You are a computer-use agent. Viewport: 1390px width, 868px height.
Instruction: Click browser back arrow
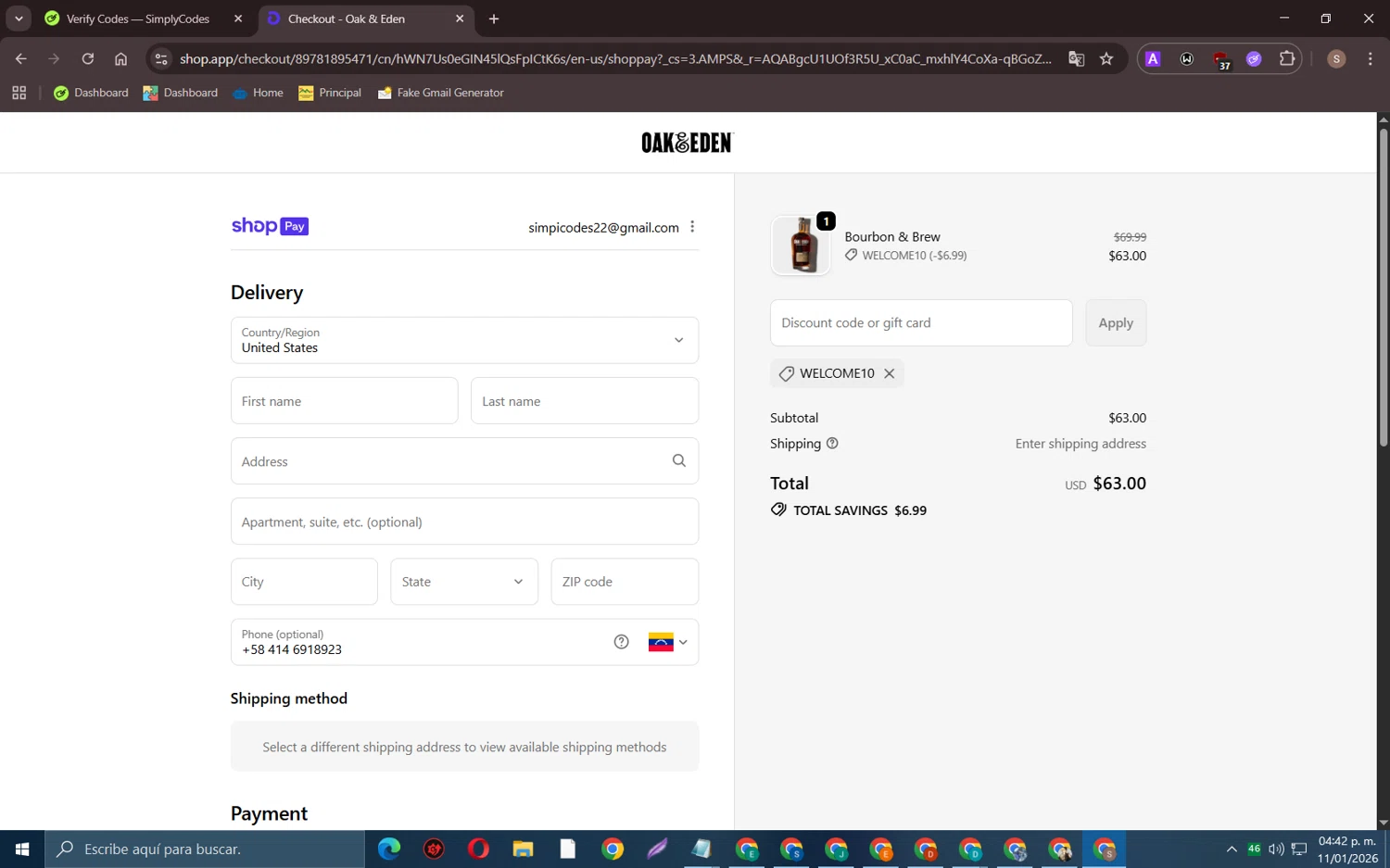20,58
